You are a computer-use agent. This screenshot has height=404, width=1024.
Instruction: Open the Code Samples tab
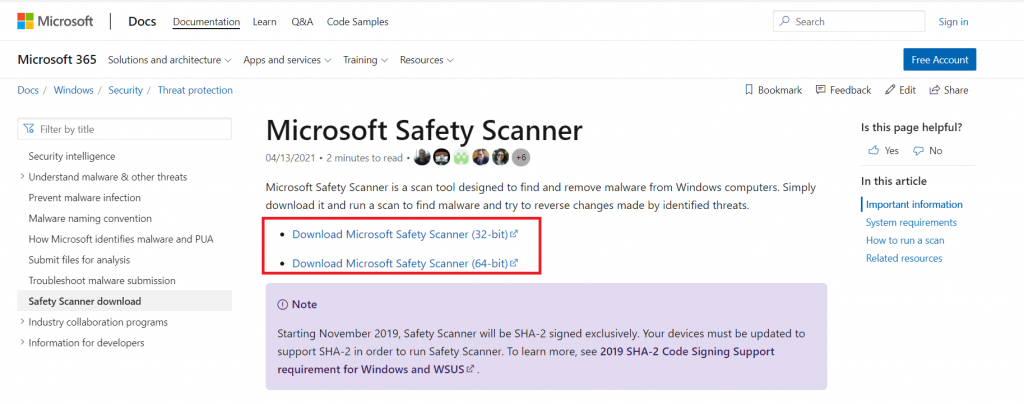357,22
